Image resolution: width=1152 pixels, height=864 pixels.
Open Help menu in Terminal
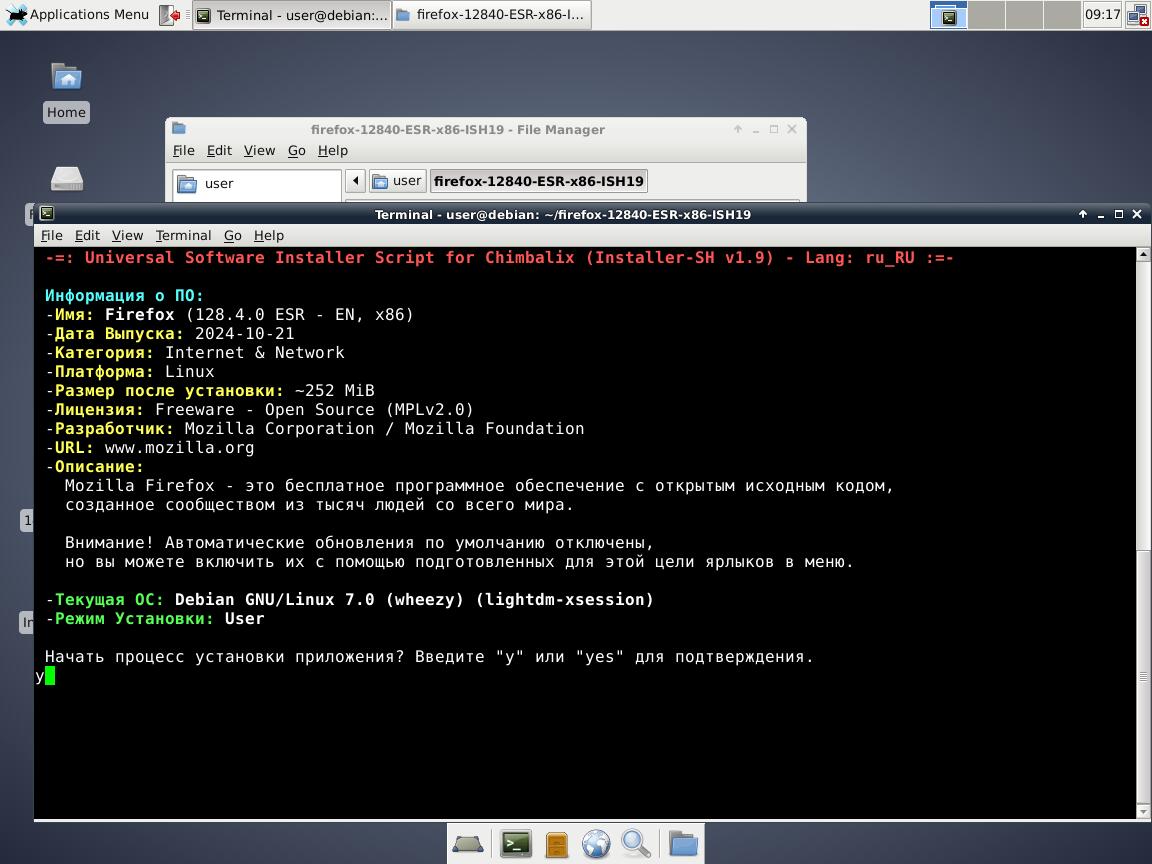269,235
